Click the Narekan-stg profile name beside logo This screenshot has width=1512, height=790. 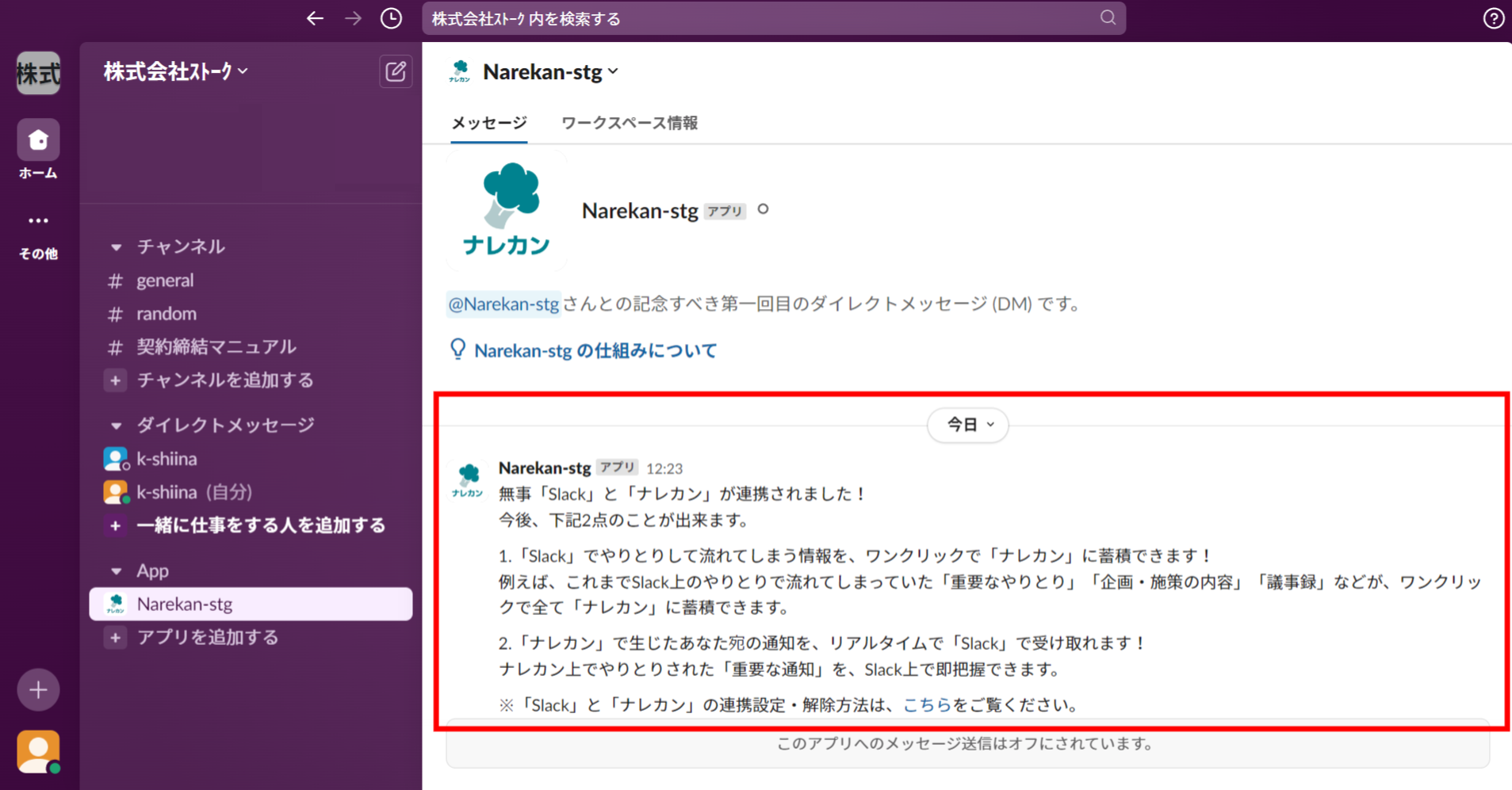click(x=640, y=211)
